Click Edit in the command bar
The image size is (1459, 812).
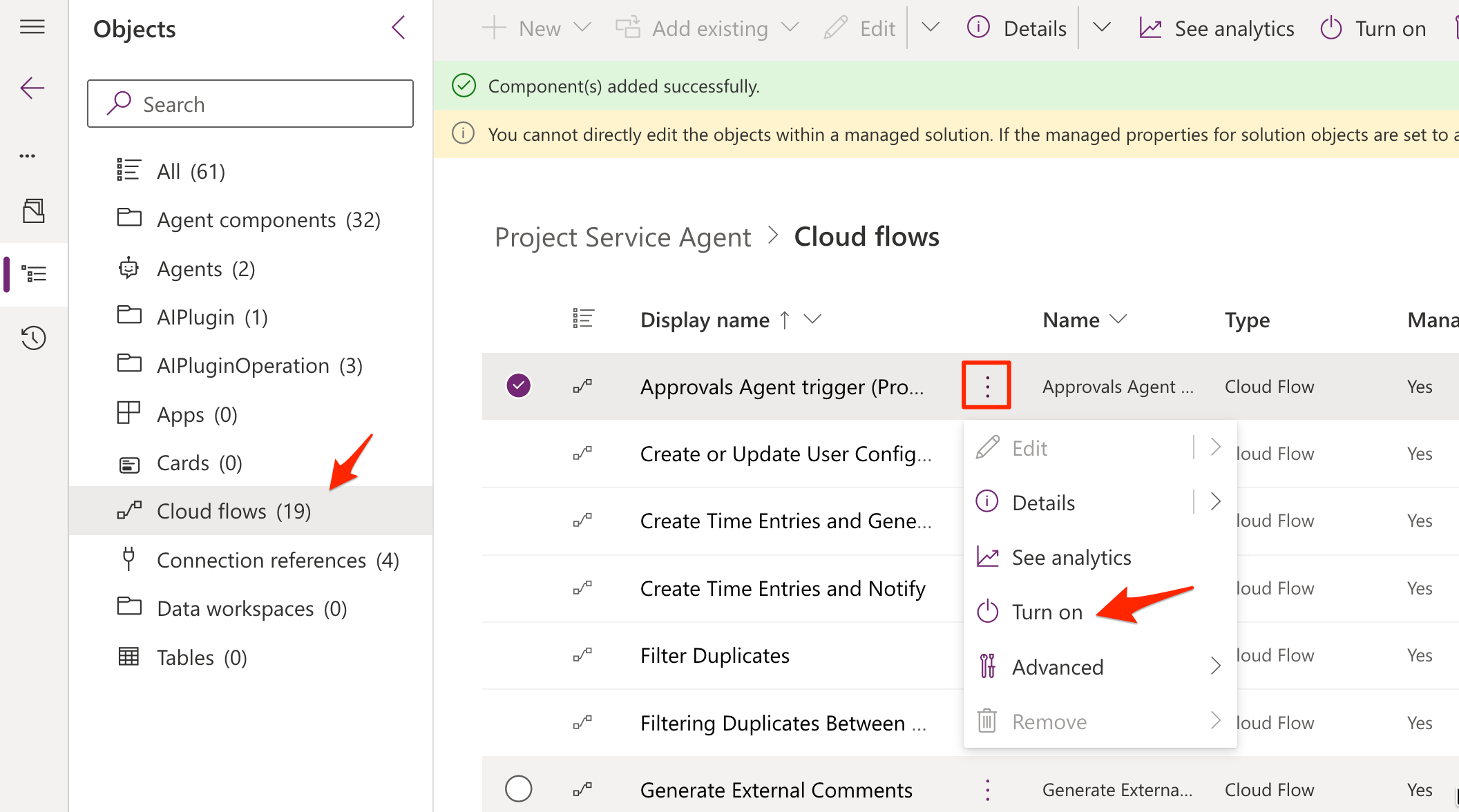[x=859, y=28]
